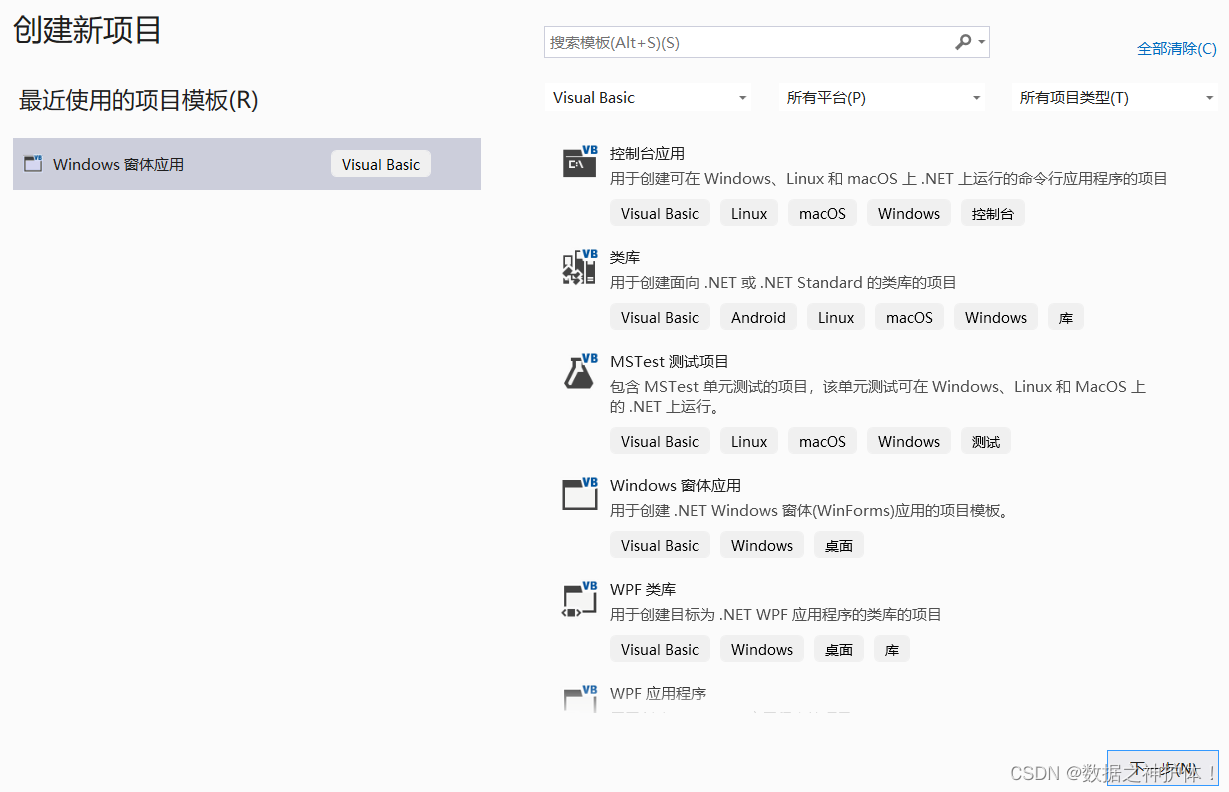This screenshot has height=792, width=1229.
Task: Open the 所有平台 platform dropdown
Action: point(882,98)
